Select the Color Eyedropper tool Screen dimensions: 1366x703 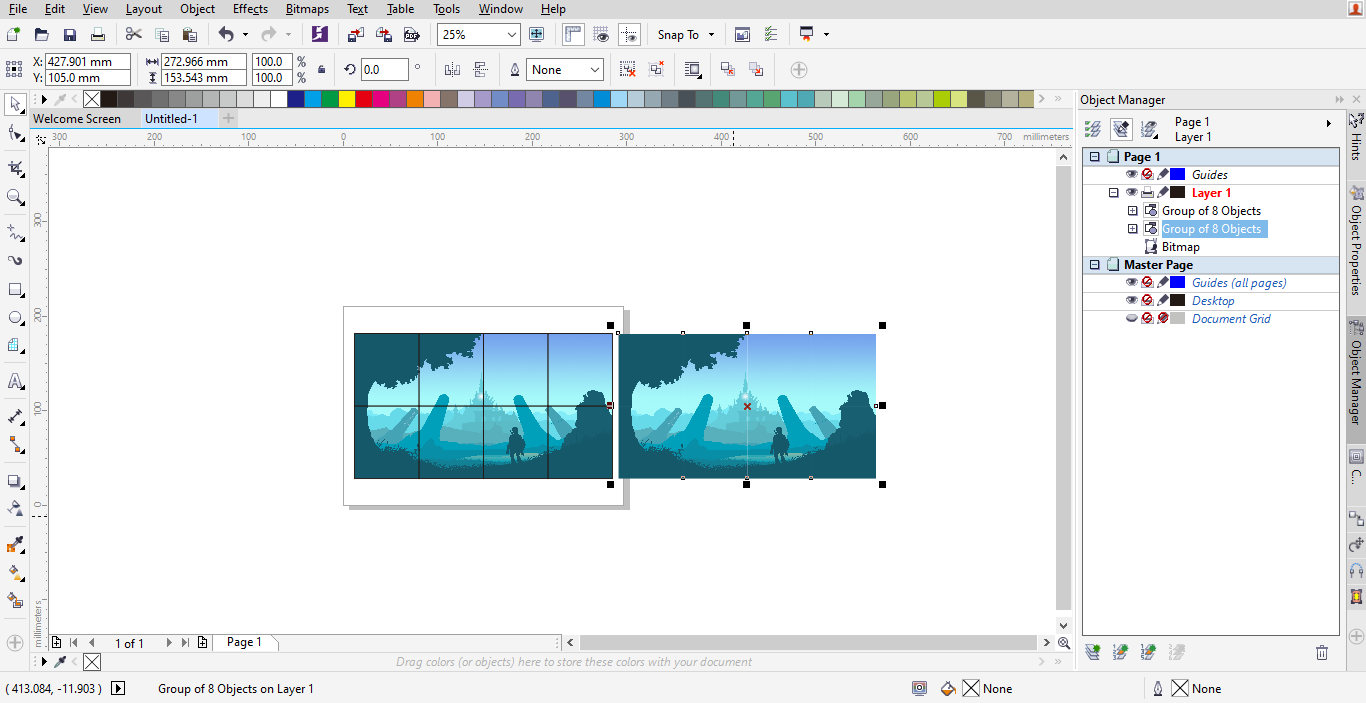pyautogui.click(x=15, y=545)
